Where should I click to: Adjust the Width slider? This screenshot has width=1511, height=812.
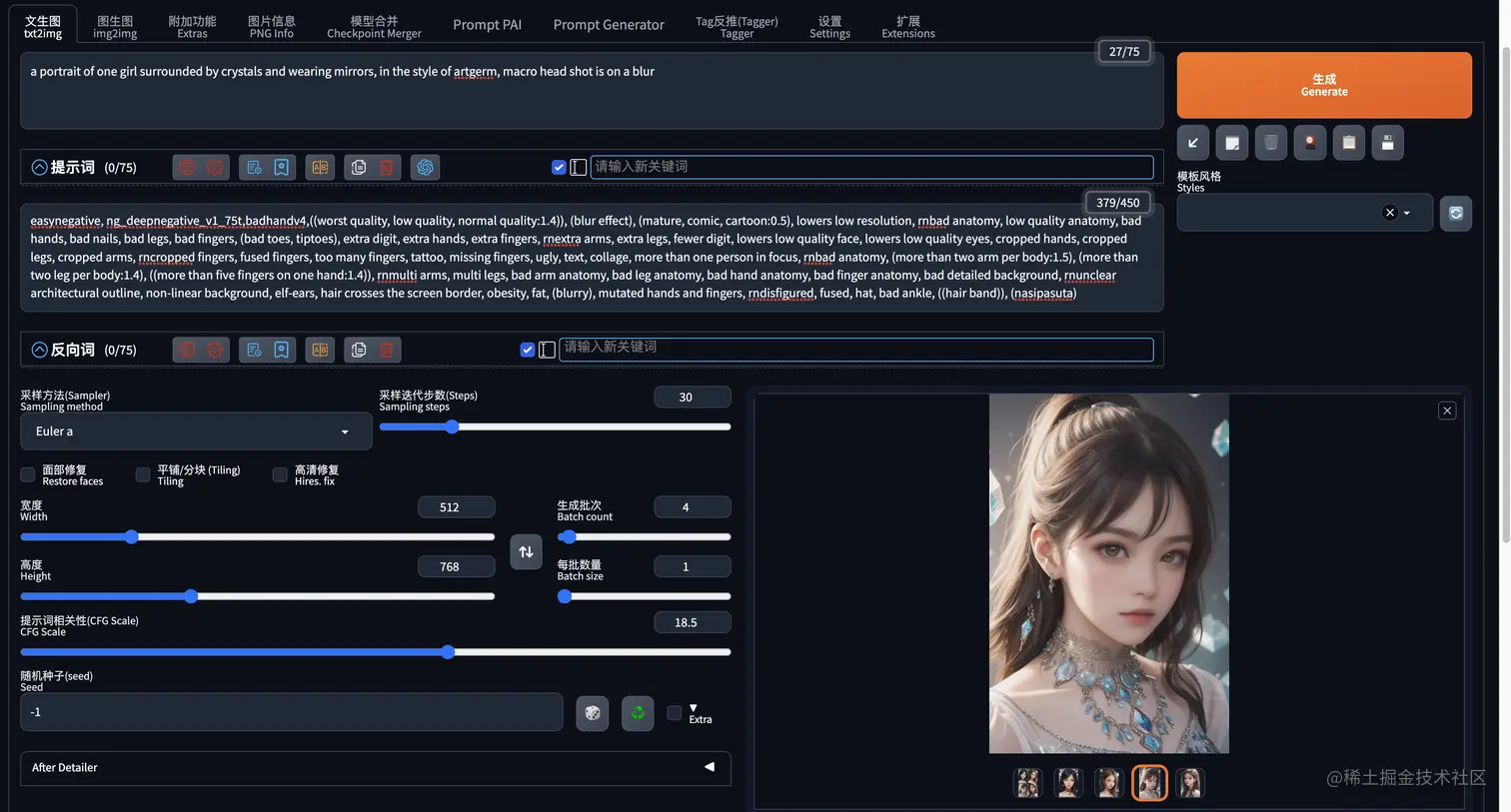[258, 537]
